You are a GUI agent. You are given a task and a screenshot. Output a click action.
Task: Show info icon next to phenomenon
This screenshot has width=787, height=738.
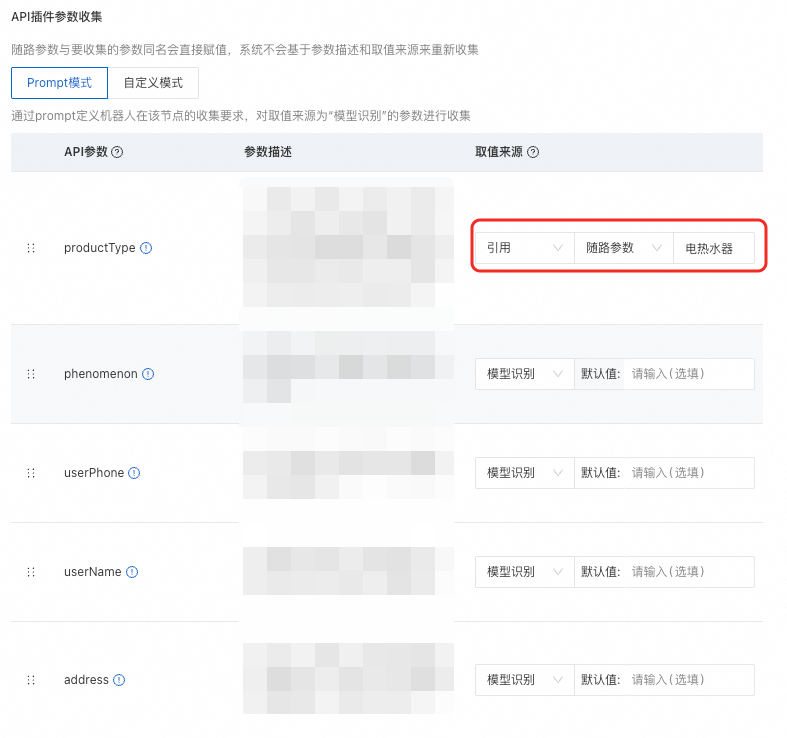pos(148,374)
